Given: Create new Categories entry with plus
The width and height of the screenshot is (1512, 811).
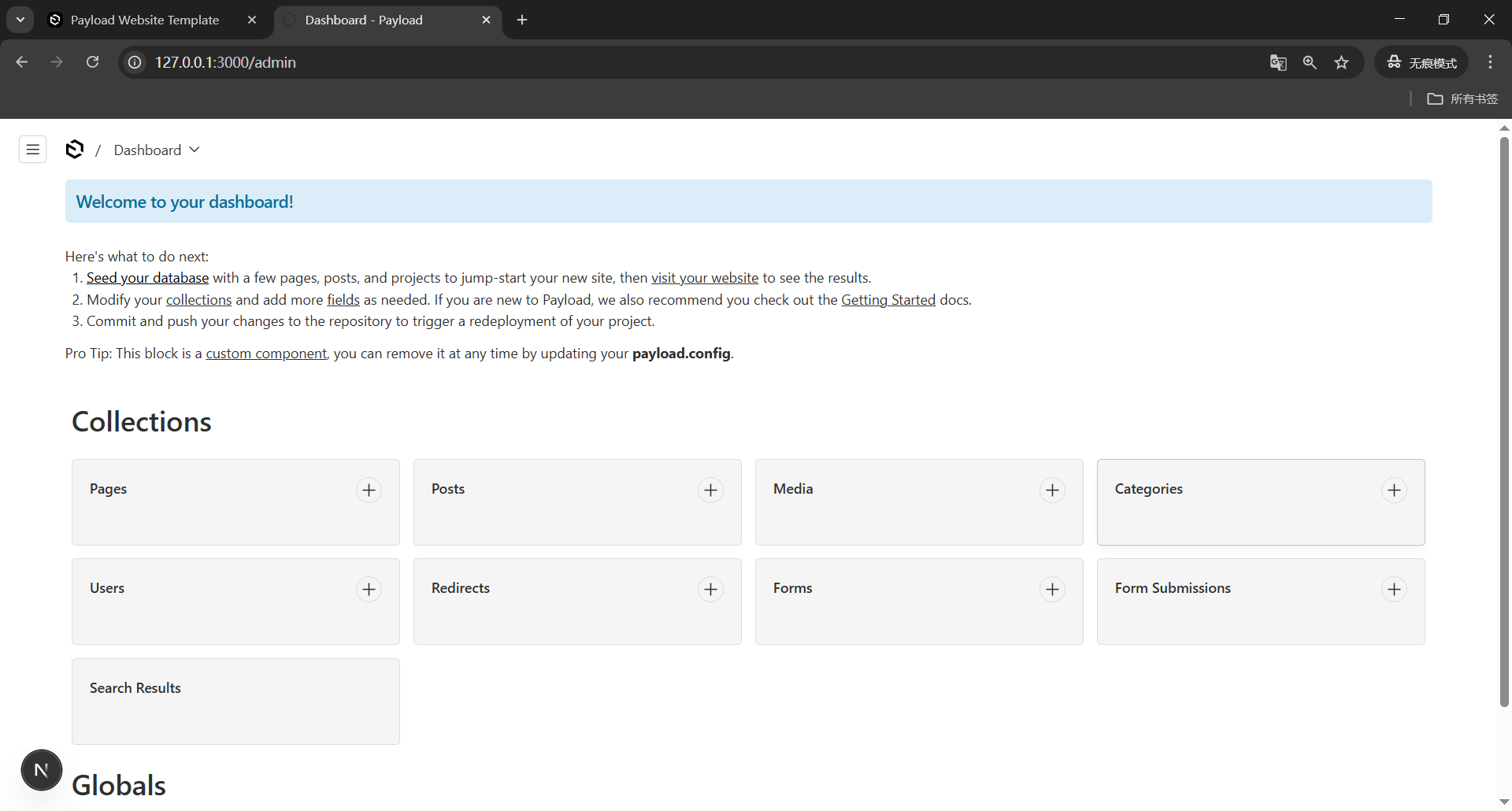Looking at the screenshot, I should (1394, 490).
